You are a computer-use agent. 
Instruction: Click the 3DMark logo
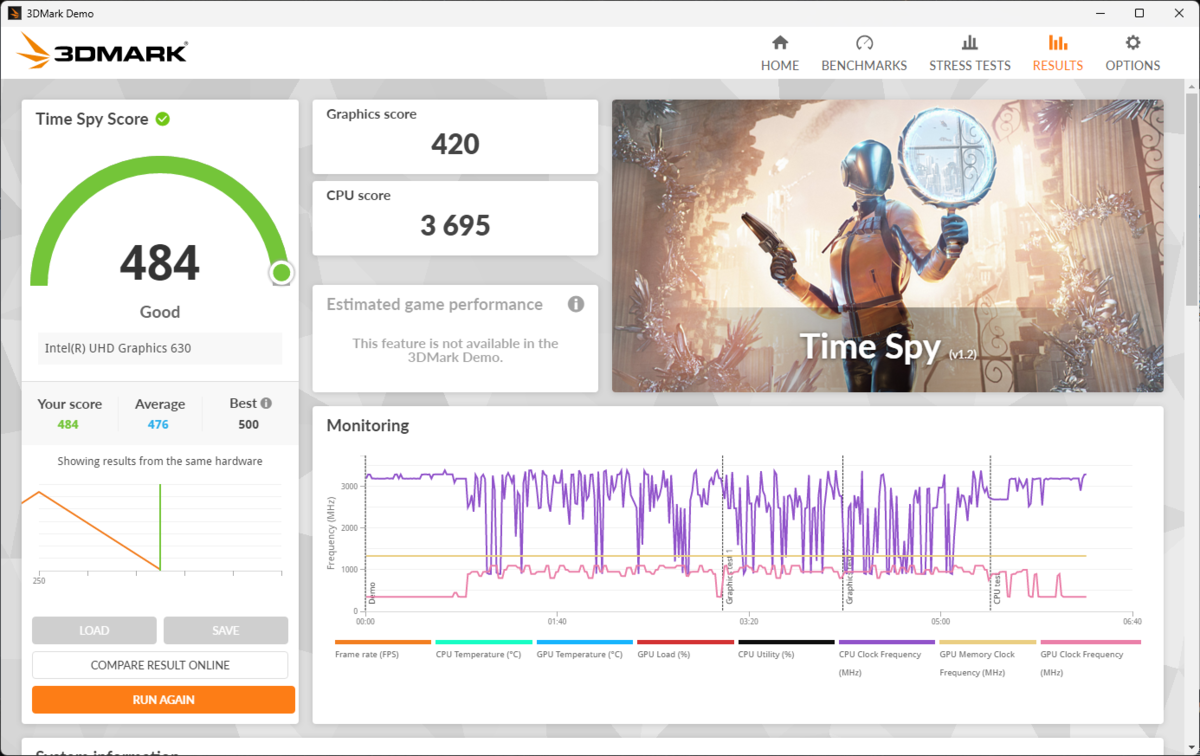pos(102,50)
